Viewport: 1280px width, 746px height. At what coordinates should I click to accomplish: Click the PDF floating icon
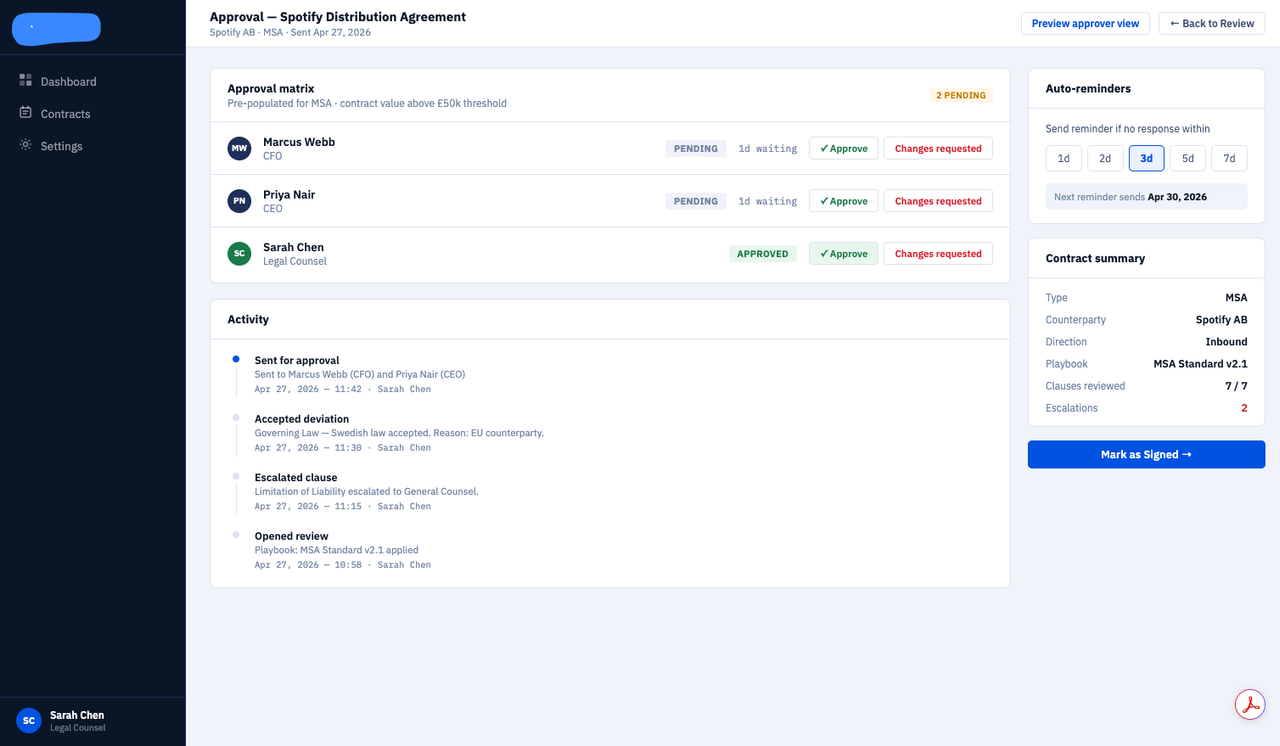[x=1250, y=704]
